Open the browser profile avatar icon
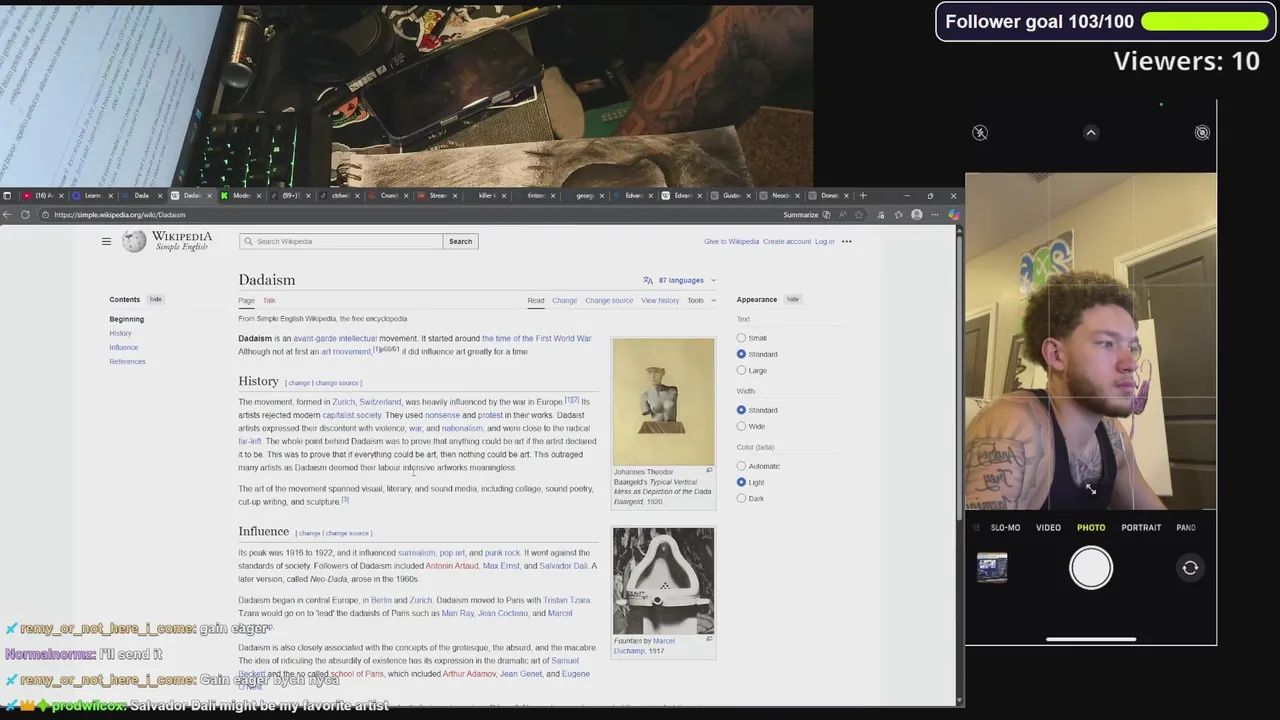The height and width of the screenshot is (720, 1280). [916, 215]
